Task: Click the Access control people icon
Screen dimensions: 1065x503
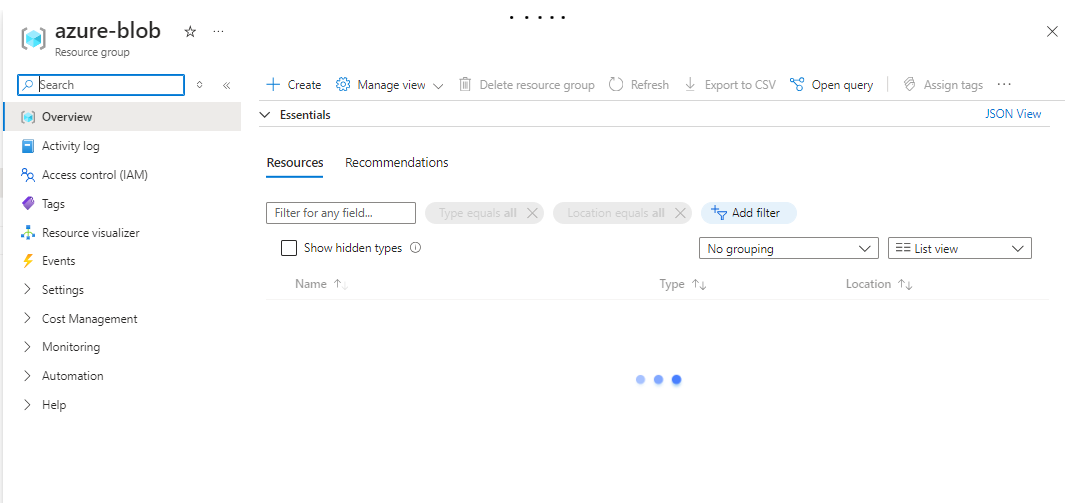Action: (x=28, y=175)
